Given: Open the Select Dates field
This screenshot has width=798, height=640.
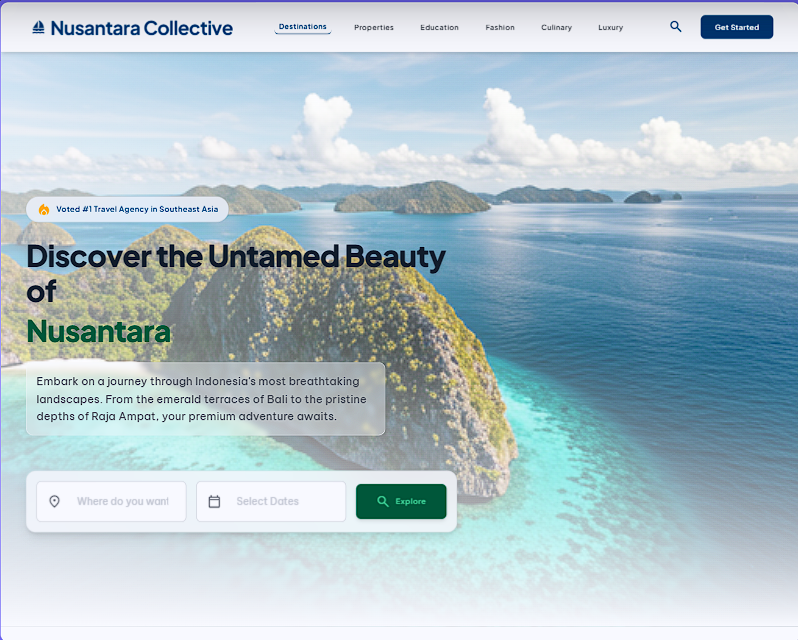Looking at the screenshot, I should click(x=271, y=502).
